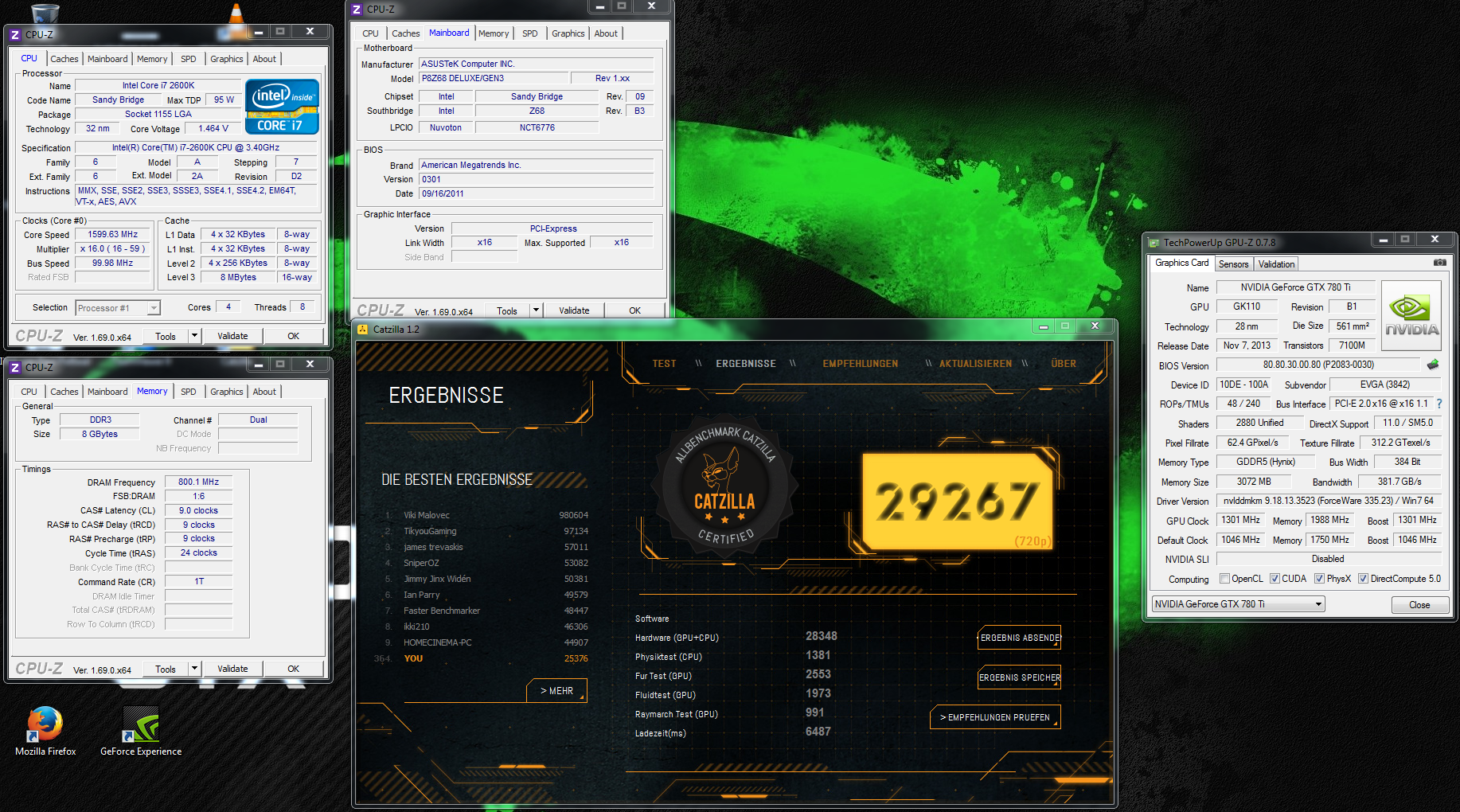The height and width of the screenshot is (812, 1460).
Task: Click the BIOS save chip icon in GPU-Z
Action: click(x=1433, y=365)
